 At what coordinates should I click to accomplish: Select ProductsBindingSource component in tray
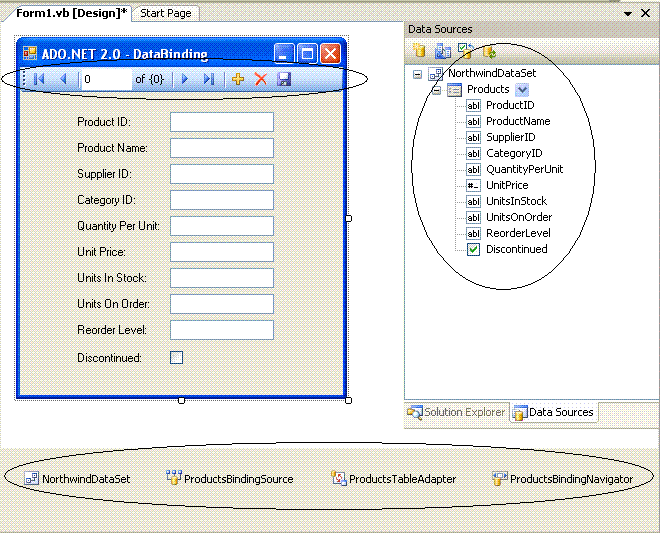coord(230,479)
